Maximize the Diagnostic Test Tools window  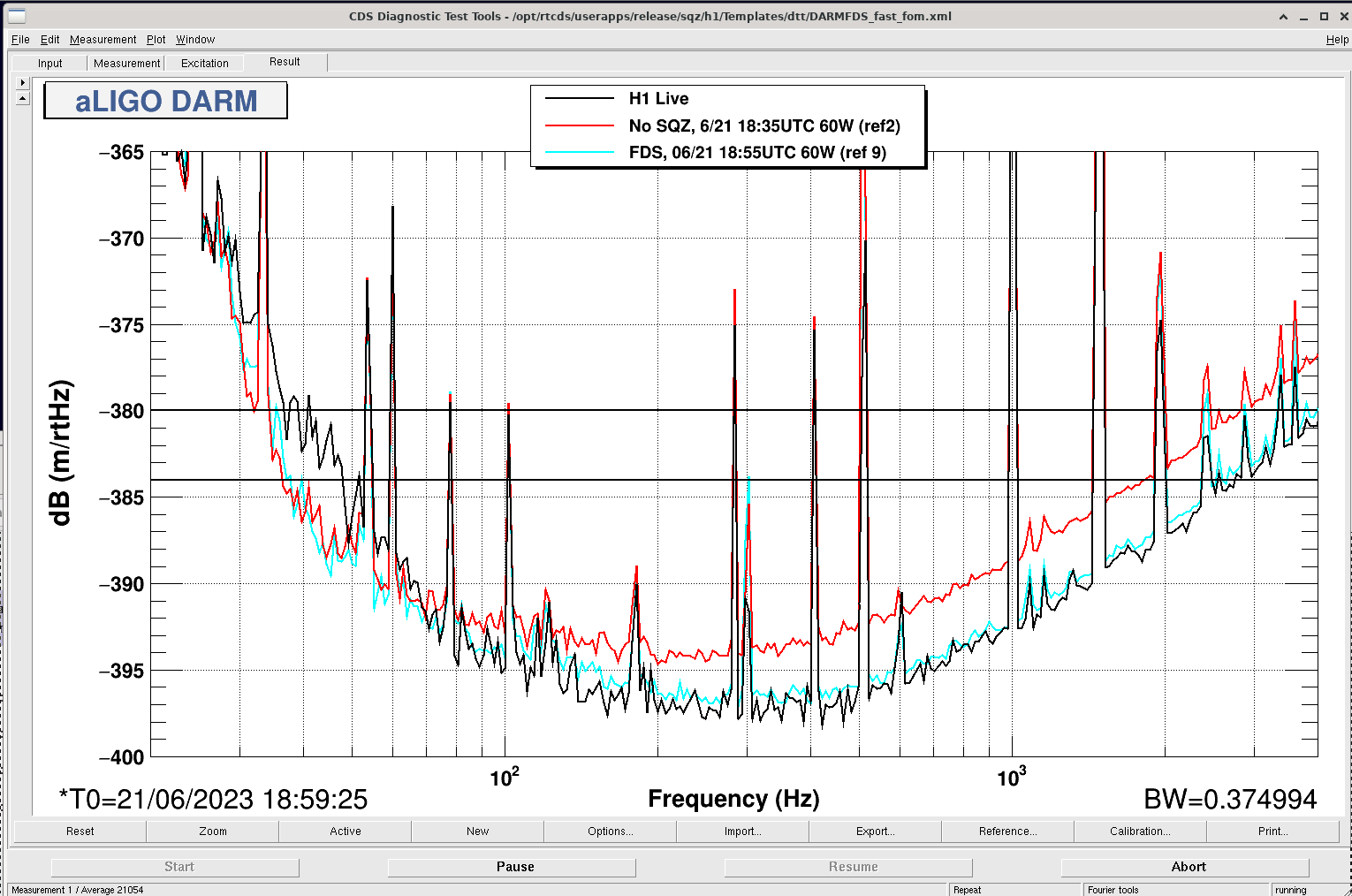tap(1324, 17)
